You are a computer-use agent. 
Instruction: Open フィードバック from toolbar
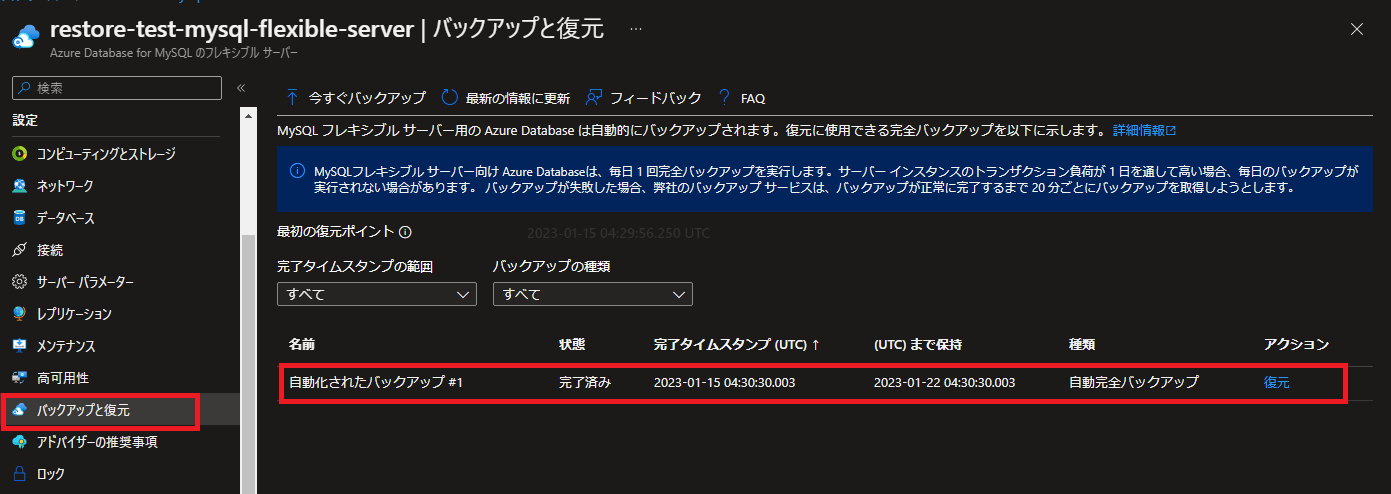[644, 98]
